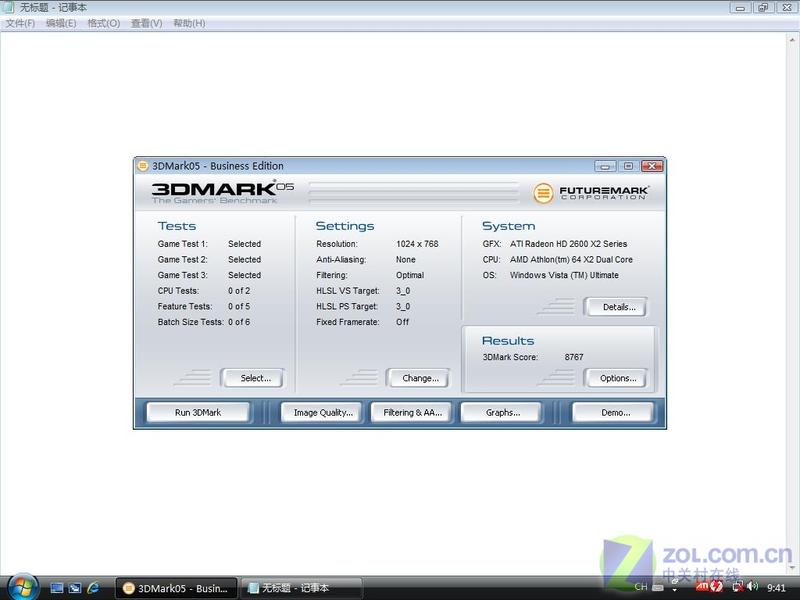800x600 pixels.
Task: Click the taskbar clock 9:41
Action: [776, 588]
